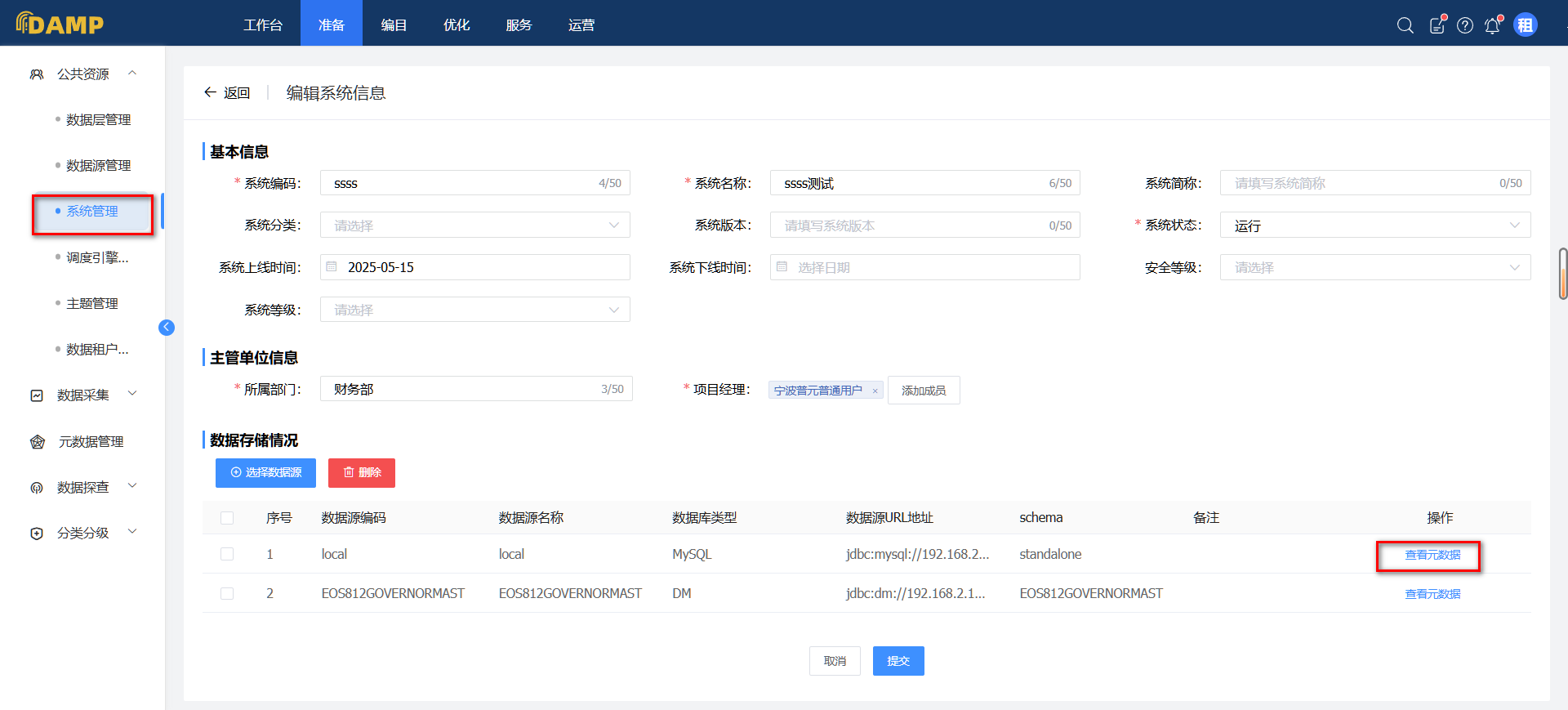Click the 系统简称 input field
The image size is (1568, 710).
[x=1360, y=183]
